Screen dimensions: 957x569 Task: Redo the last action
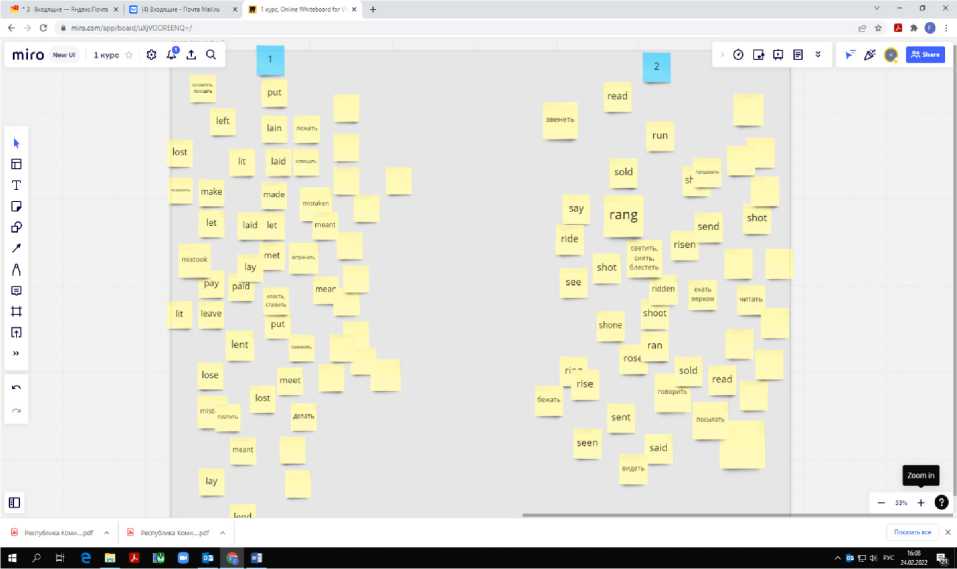pyautogui.click(x=16, y=410)
